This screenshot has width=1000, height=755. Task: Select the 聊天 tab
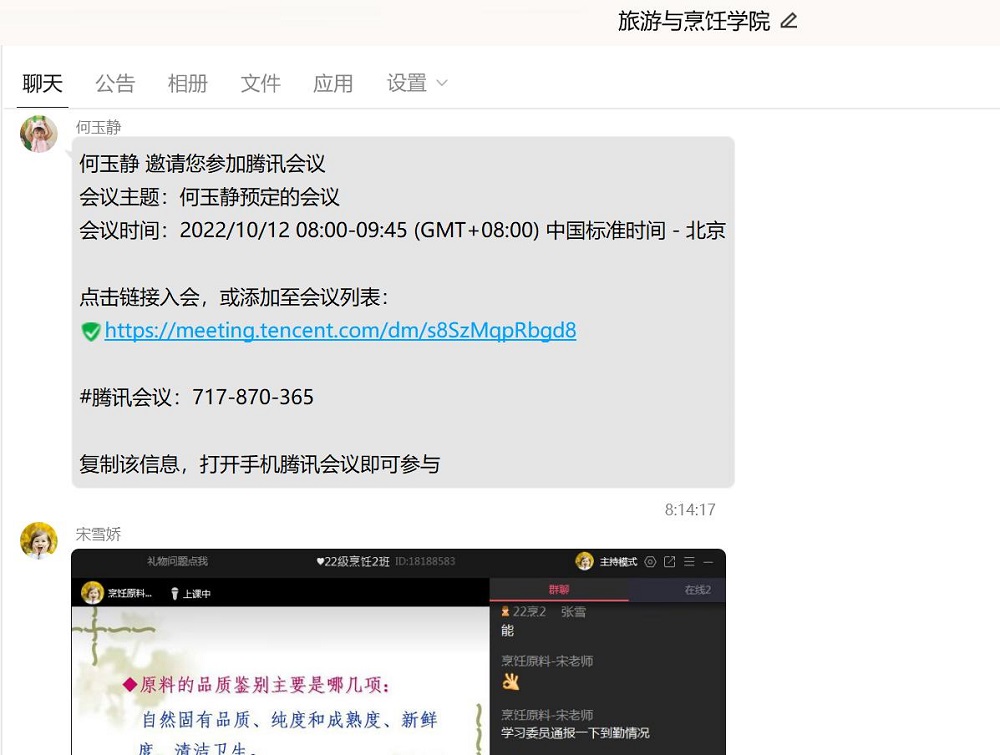43,83
